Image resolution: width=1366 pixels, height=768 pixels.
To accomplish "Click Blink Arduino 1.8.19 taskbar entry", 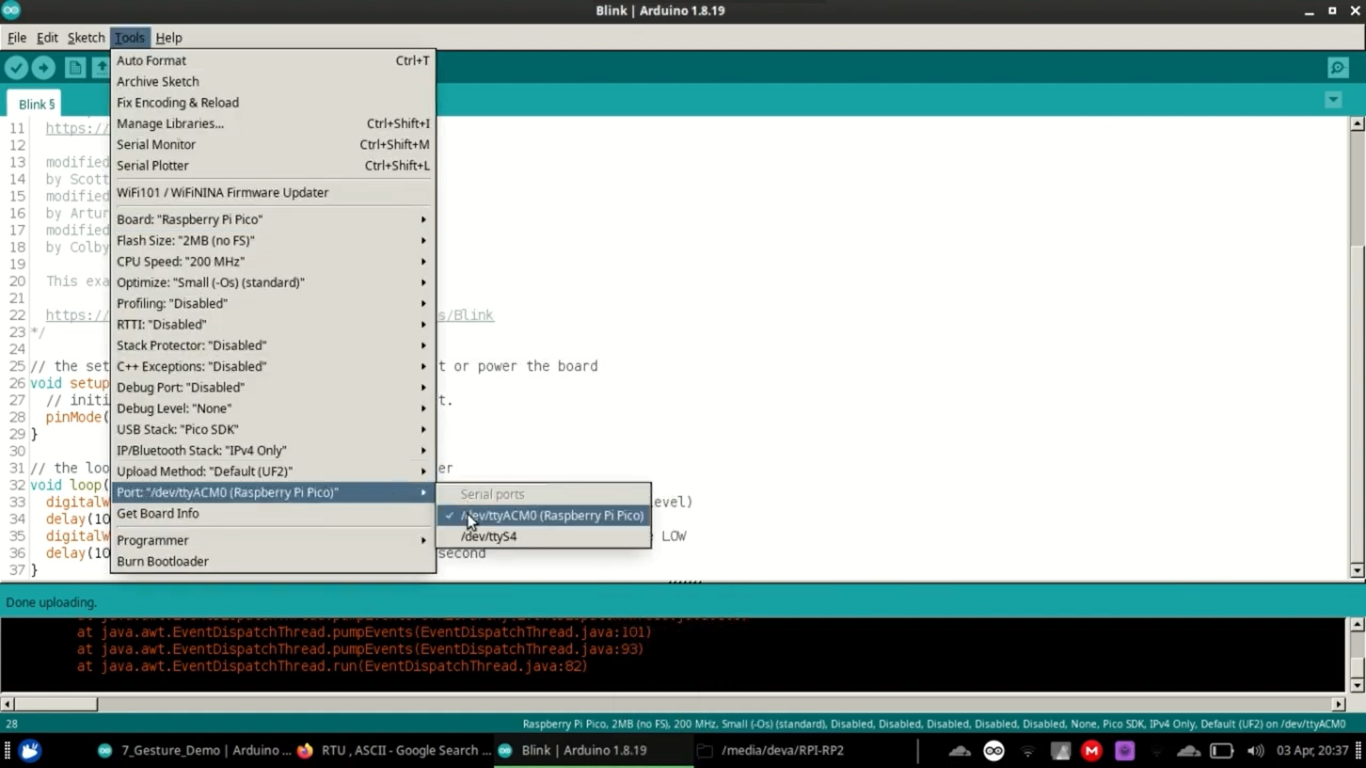I will [573, 750].
